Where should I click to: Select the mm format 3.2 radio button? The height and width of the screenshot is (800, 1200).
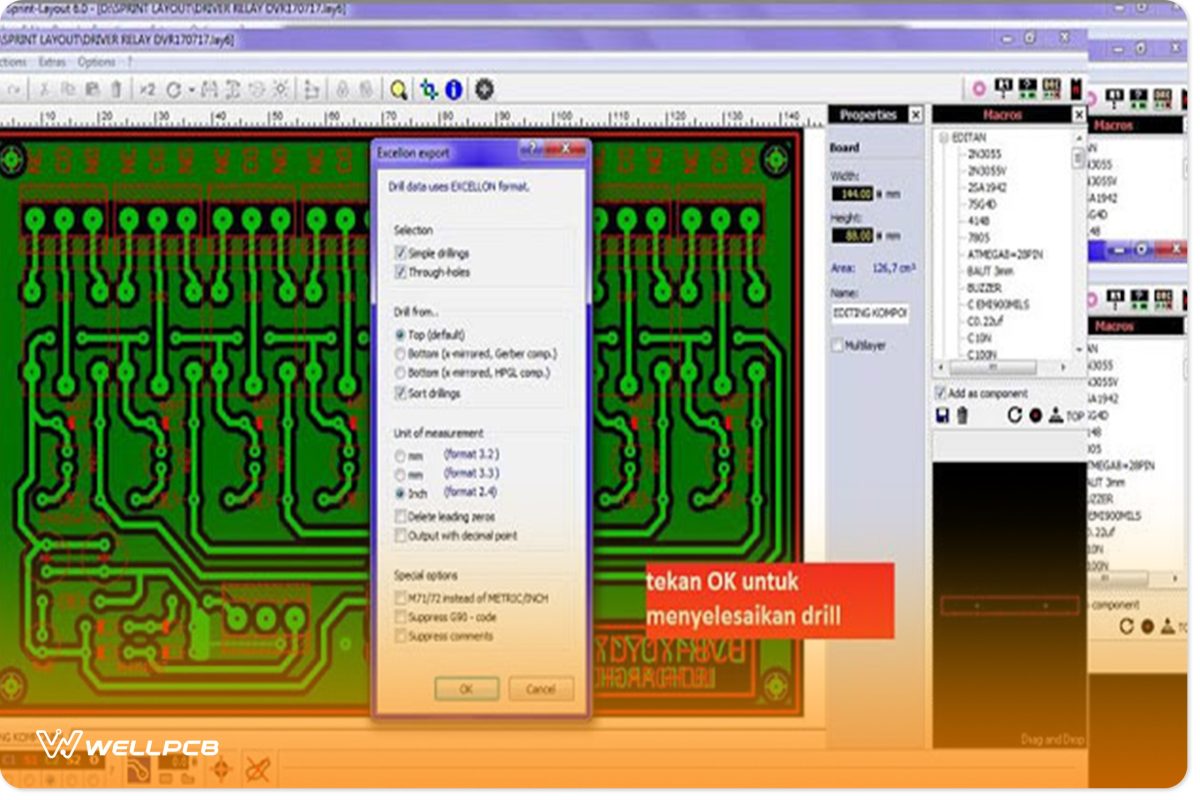tap(401, 455)
